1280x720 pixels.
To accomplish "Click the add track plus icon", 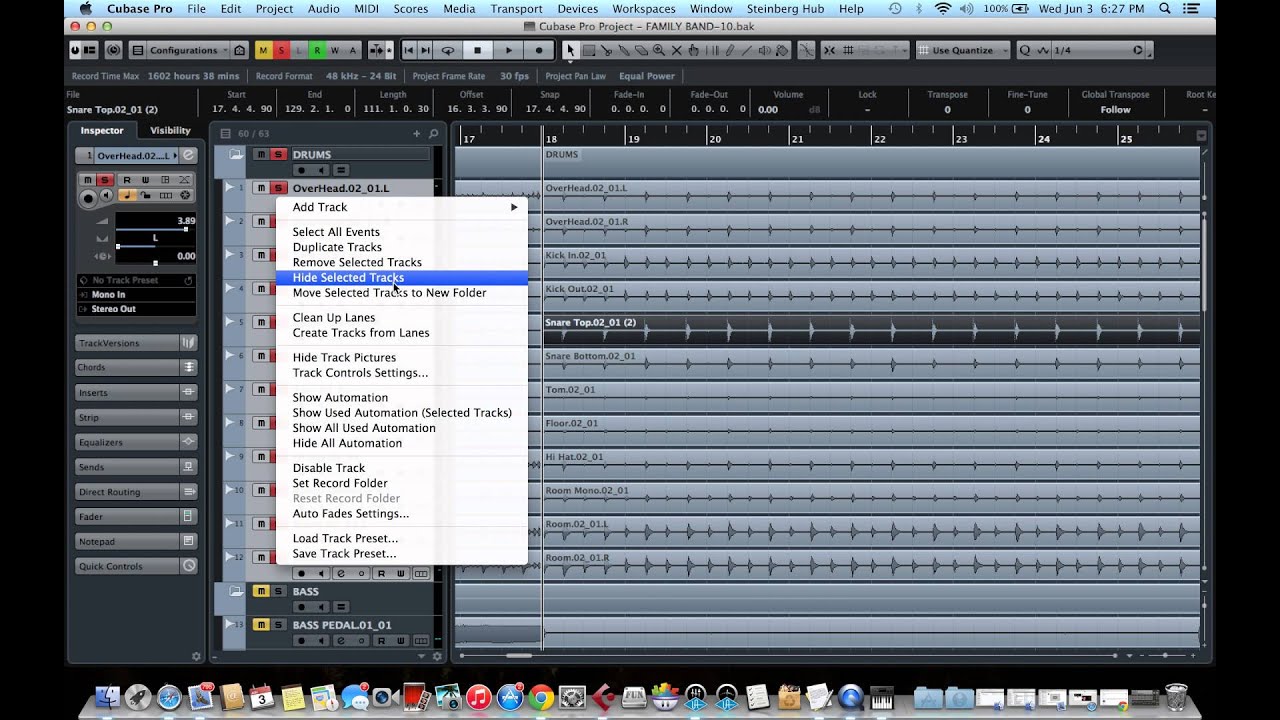I will coord(417,133).
